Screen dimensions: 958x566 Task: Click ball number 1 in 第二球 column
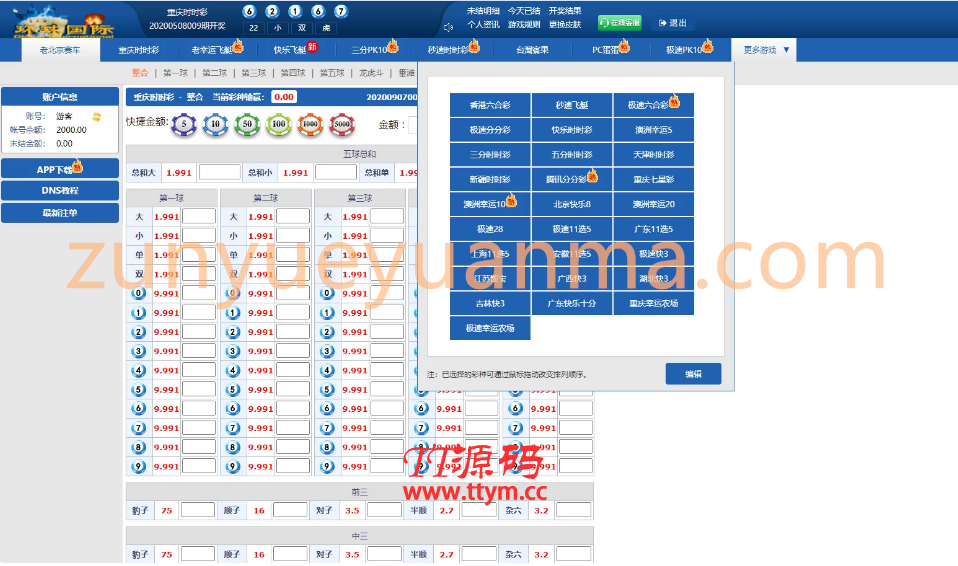(233, 313)
